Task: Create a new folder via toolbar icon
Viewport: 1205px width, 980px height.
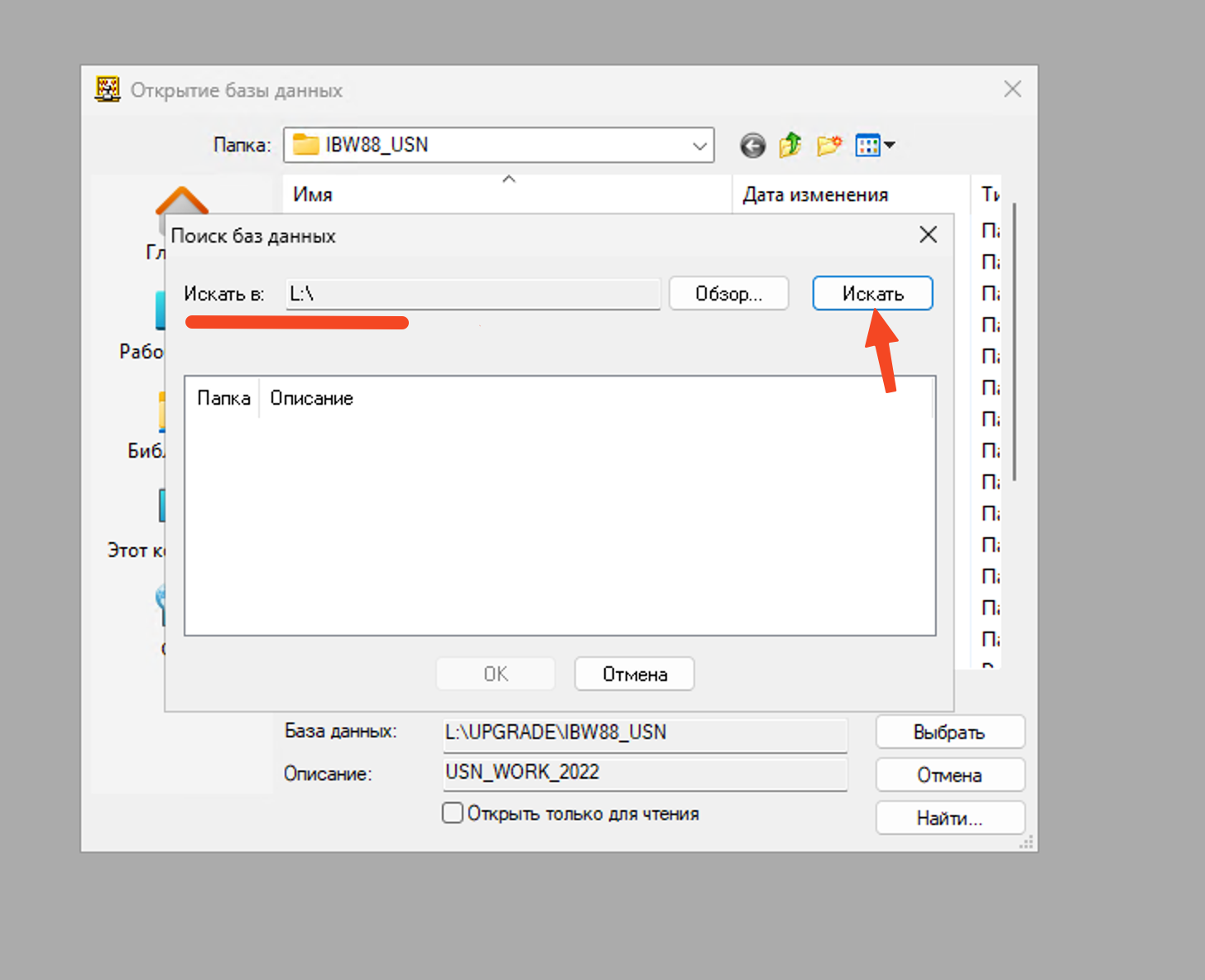Action: [828, 146]
